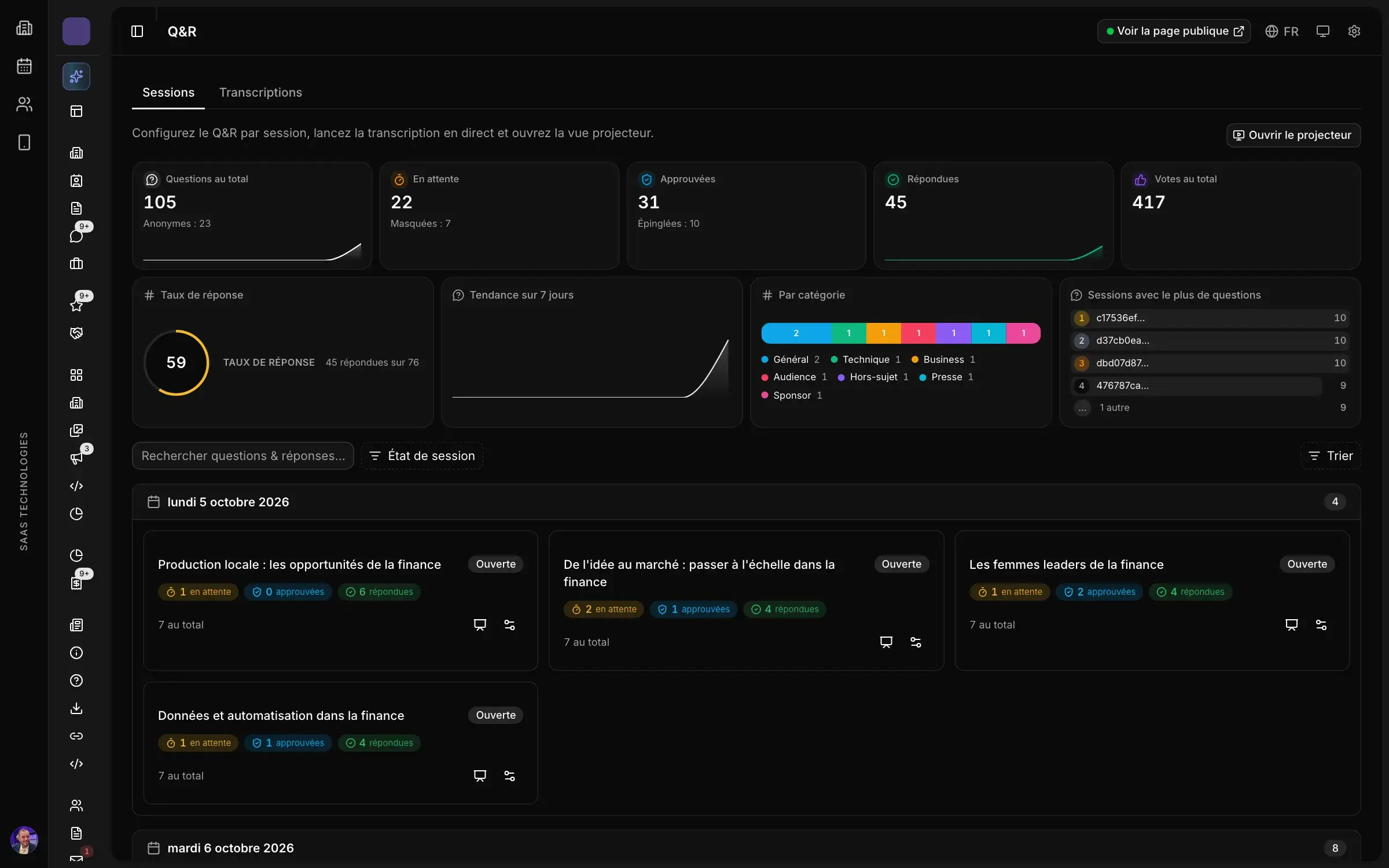Open the chat bubble icon with 9+ badge
Screen dimensions: 1389x868
[x=76, y=236]
